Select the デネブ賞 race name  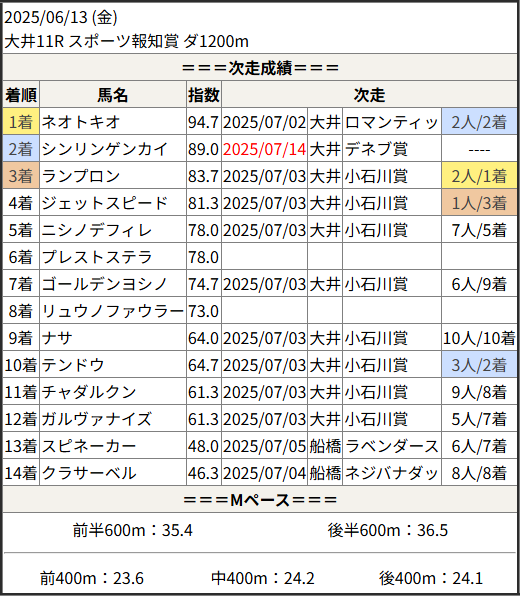coord(376,149)
